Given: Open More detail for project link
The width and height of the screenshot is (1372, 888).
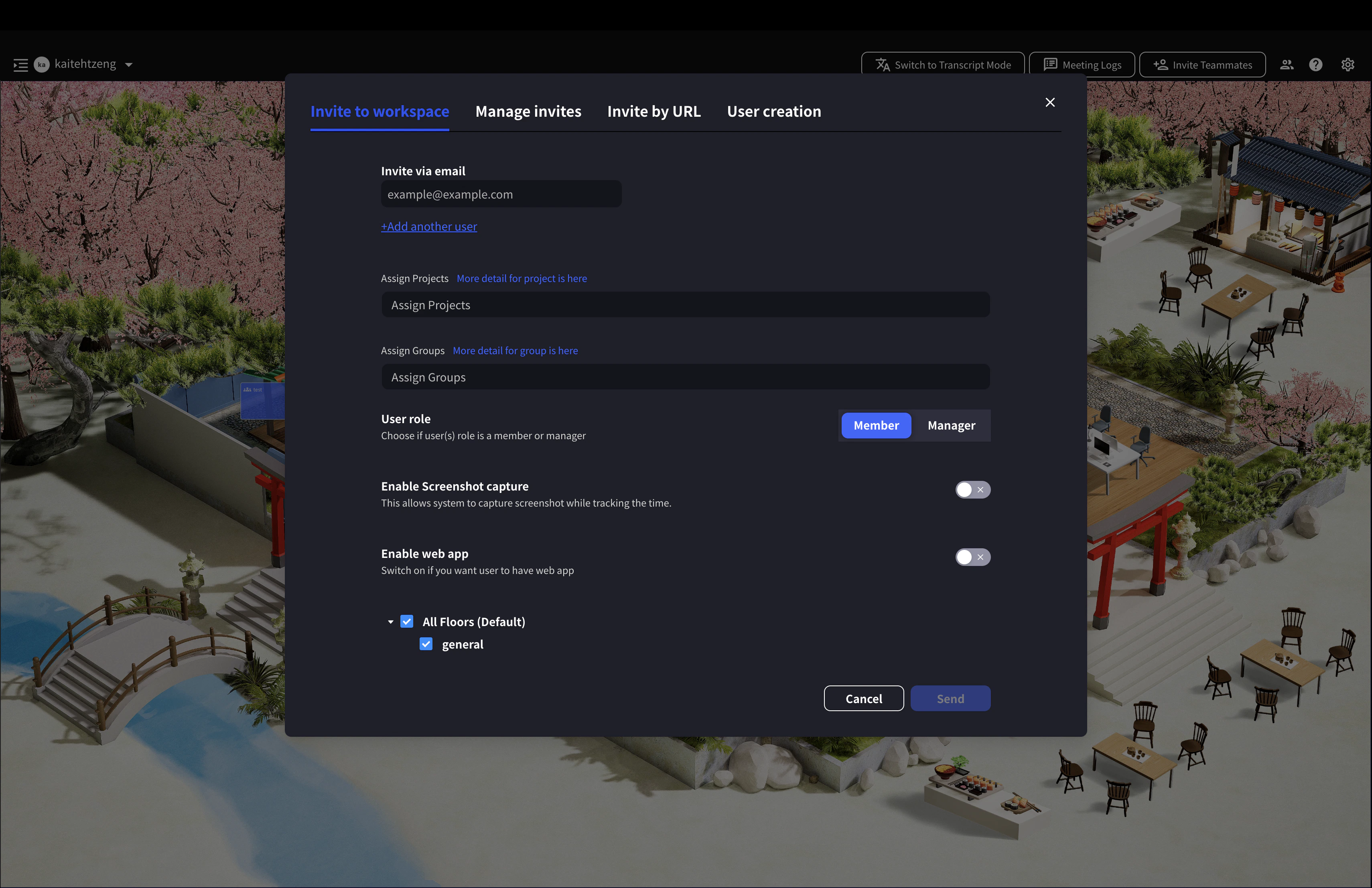Looking at the screenshot, I should pos(522,278).
